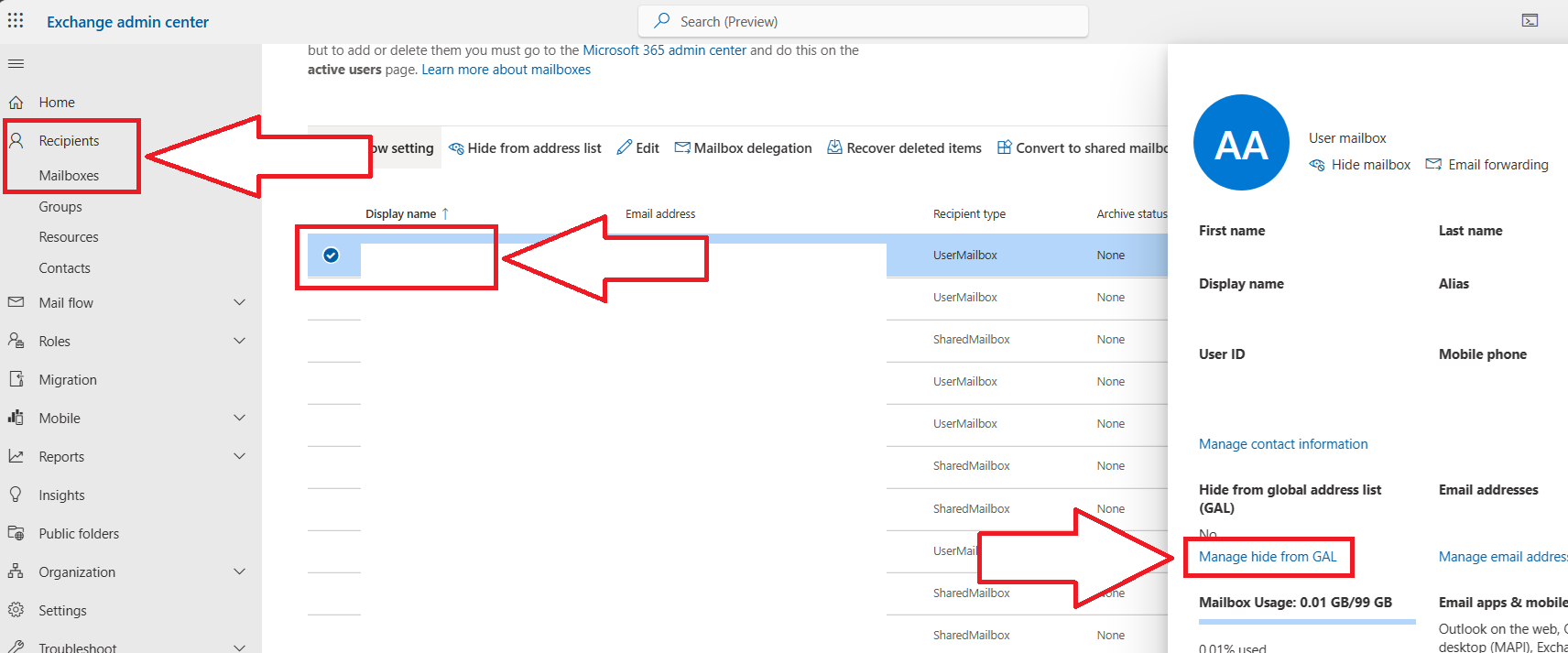Click the Public folders icon
The height and width of the screenshot is (653, 1568).
(16, 533)
